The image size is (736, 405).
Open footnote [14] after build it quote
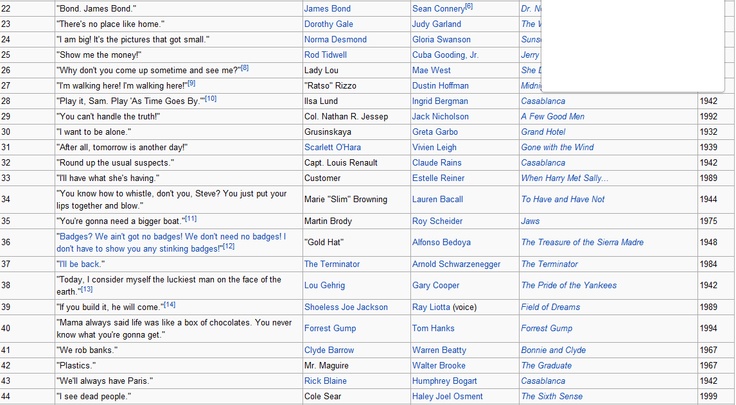click(169, 306)
